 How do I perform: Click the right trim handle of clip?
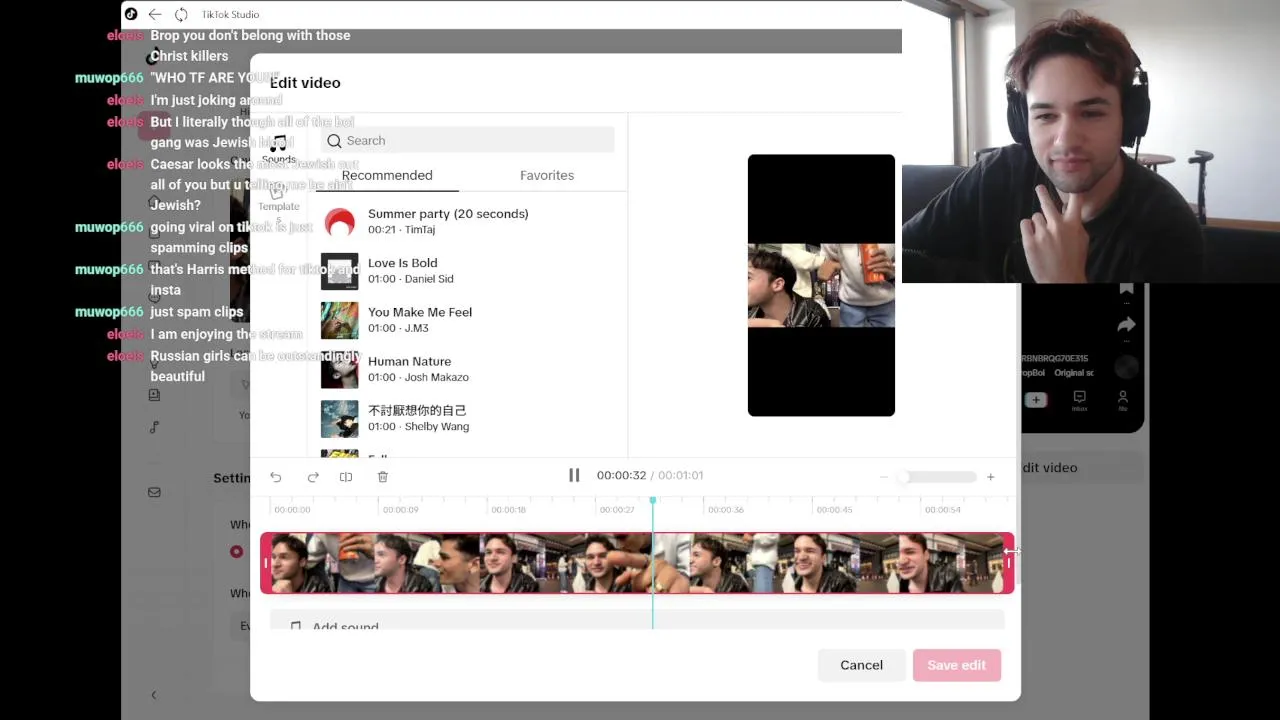(x=1008, y=563)
